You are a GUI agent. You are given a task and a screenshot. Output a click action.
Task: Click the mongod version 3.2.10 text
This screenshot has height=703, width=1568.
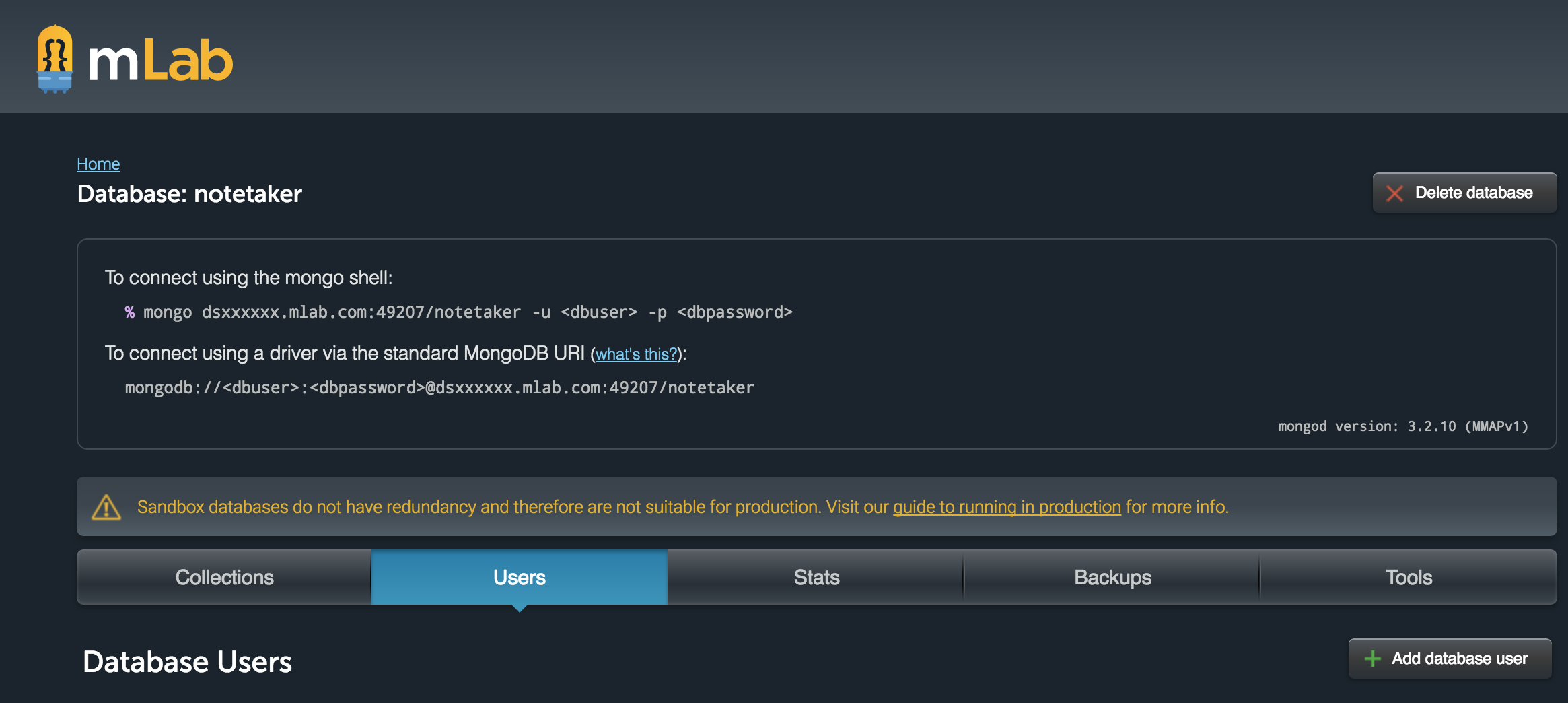point(1403,426)
